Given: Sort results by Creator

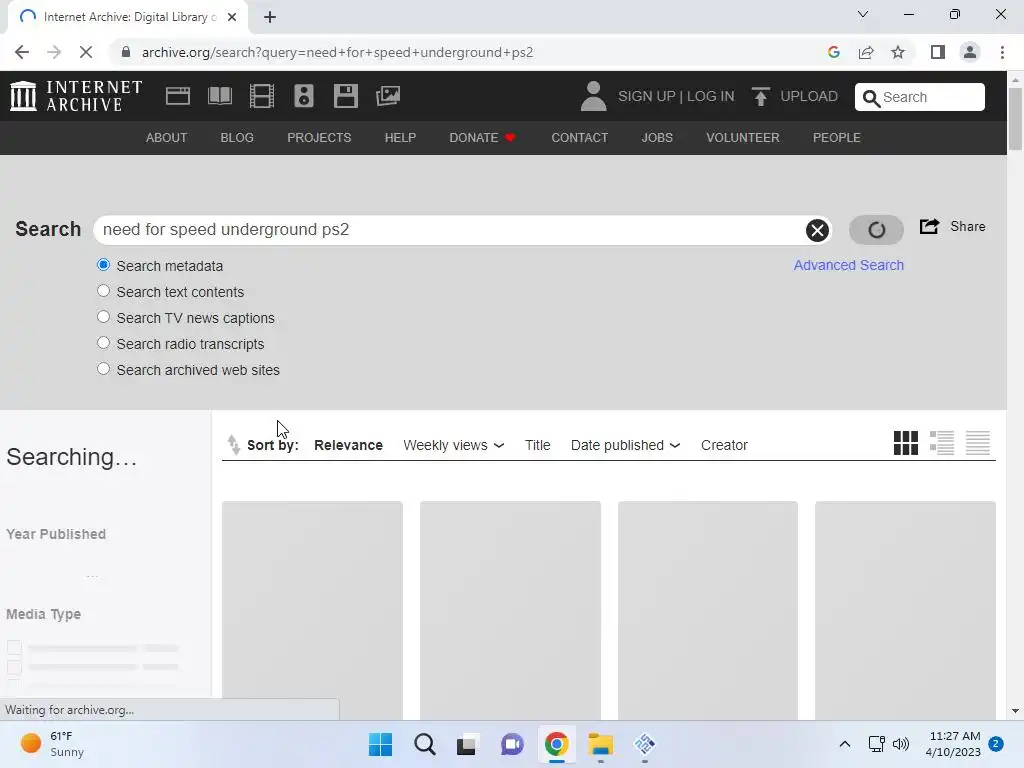Looking at the screenshot, I should click(x=724, y=445).
